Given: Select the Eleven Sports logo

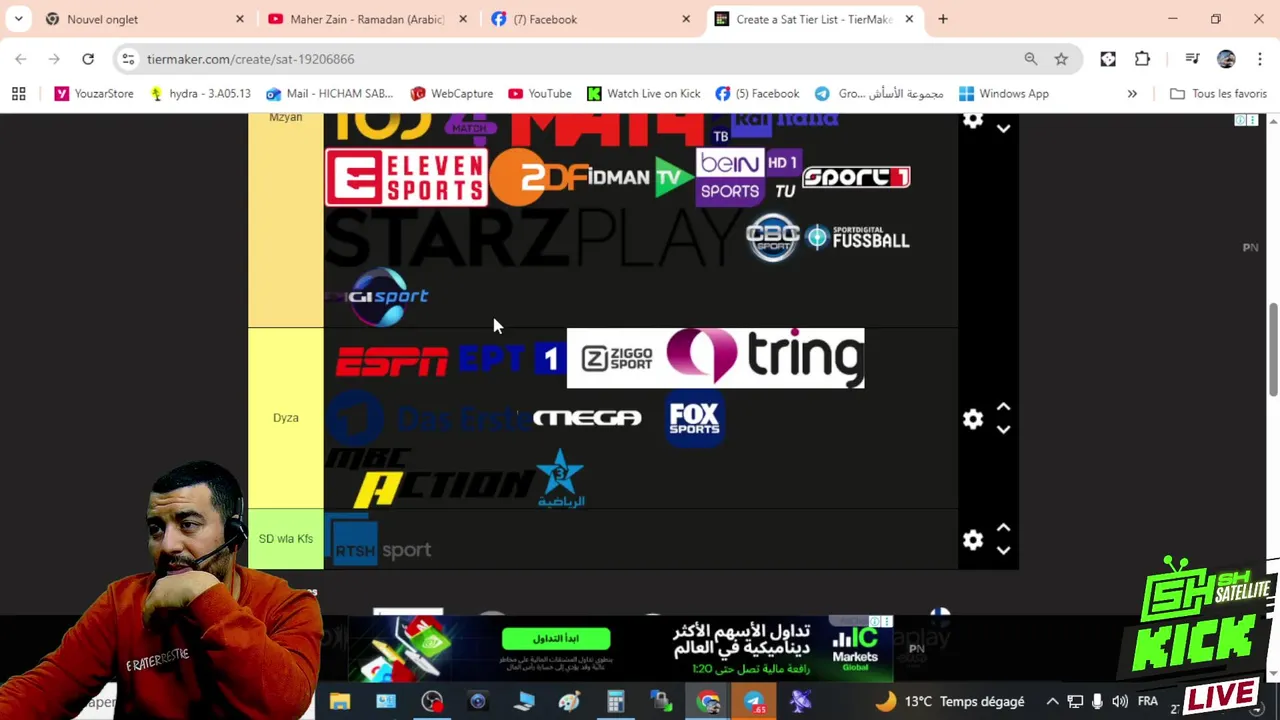Looking at the screenshot, I should pyautogui.click(x=405, y=177).
